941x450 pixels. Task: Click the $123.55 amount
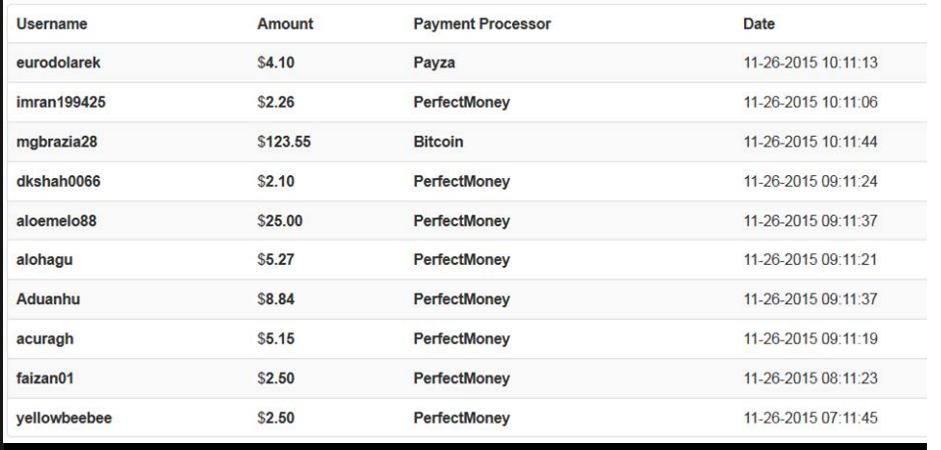click(284, 142)
